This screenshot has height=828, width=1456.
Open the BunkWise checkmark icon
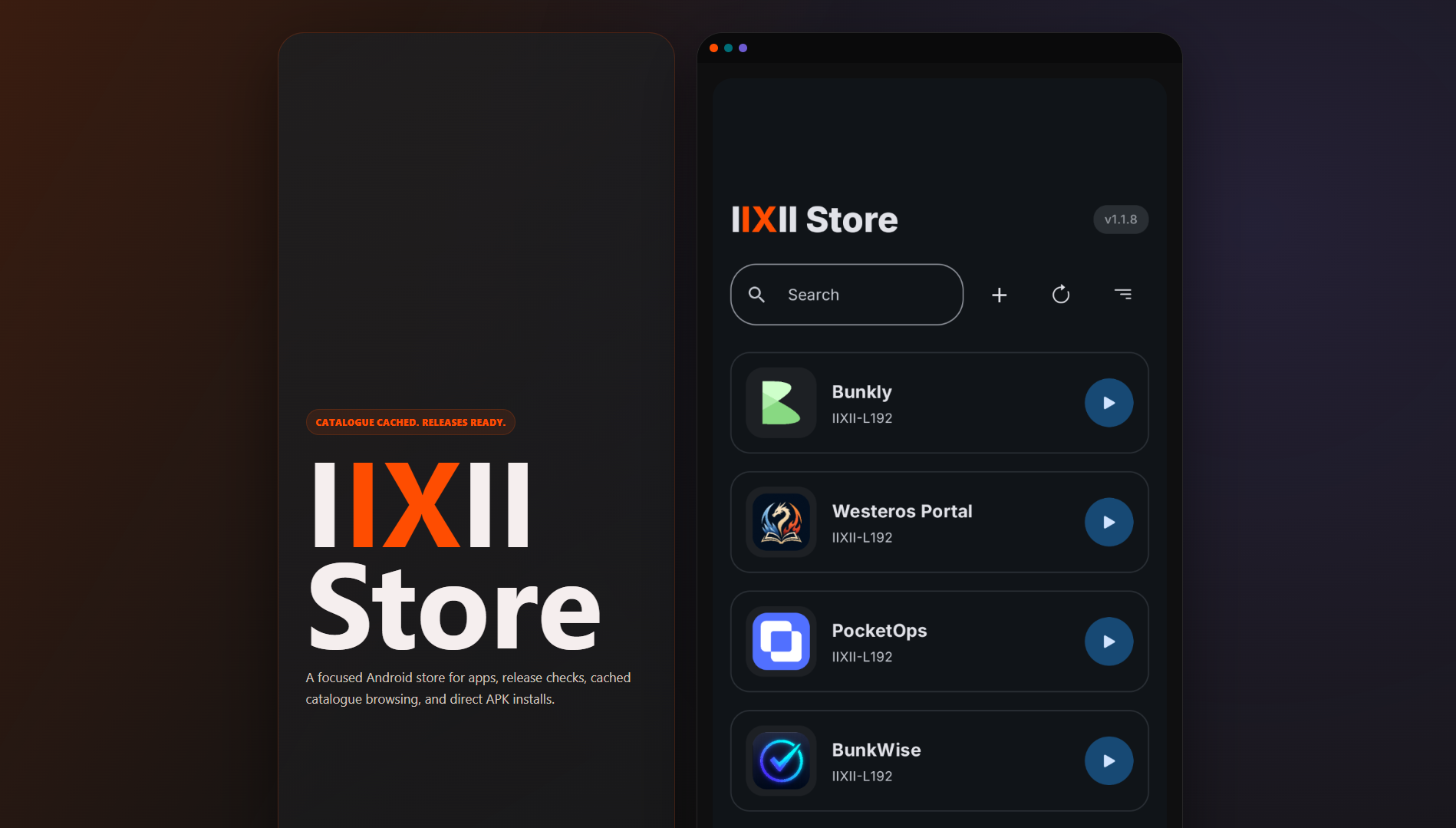click(781, 761)
